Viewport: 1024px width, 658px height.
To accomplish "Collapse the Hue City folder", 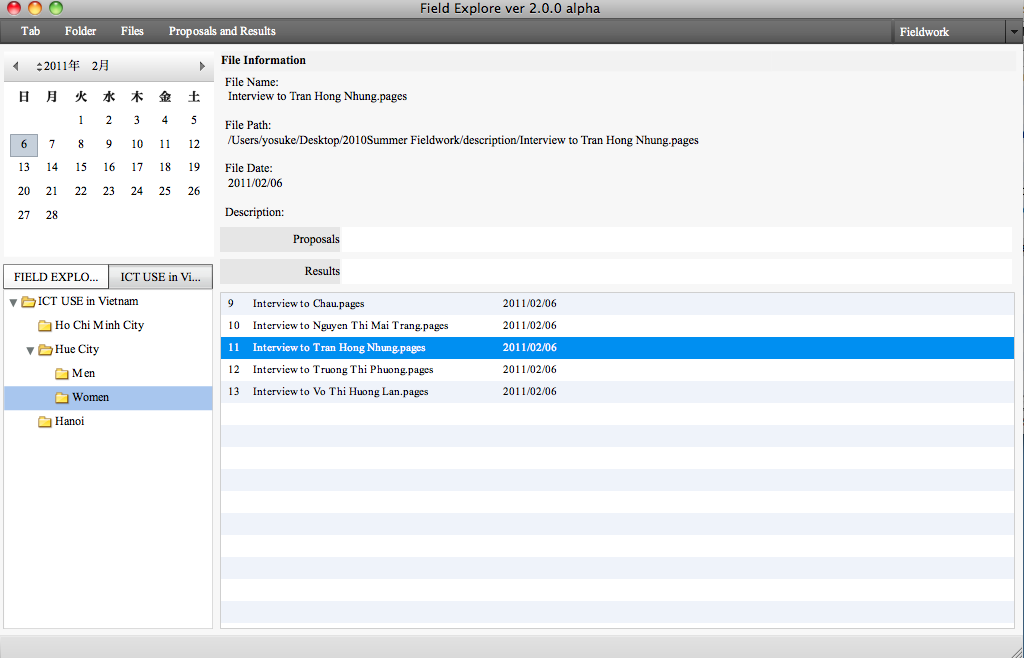I will point(30,350).
